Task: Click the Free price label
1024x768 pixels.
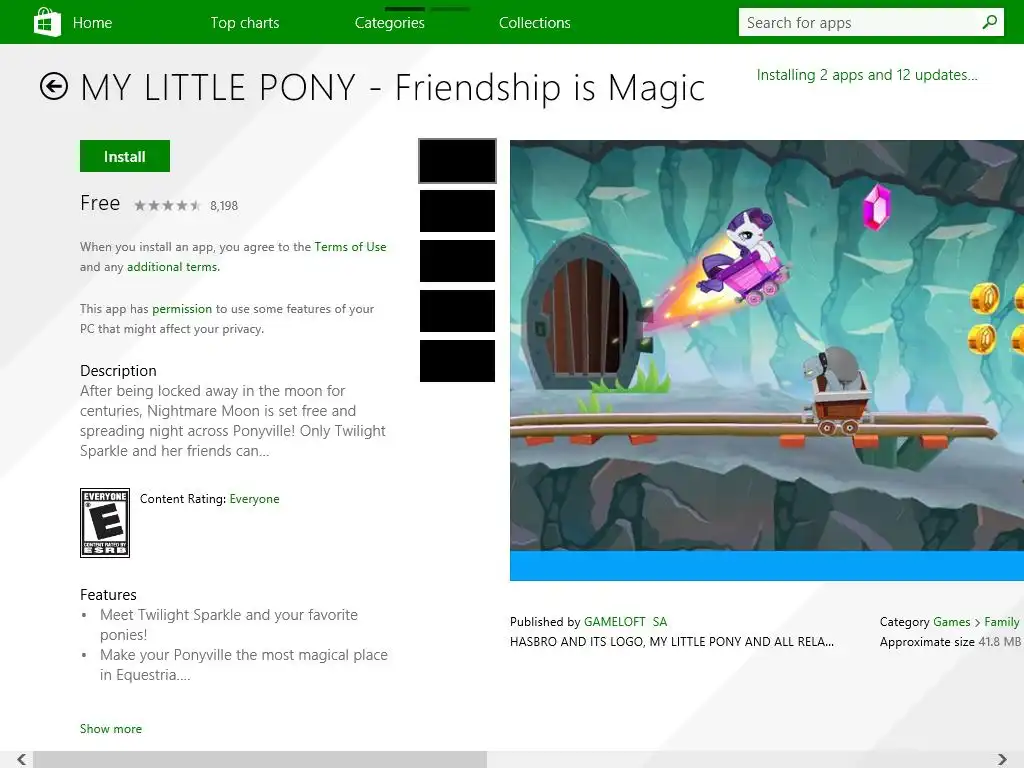Action: point(100,203)
